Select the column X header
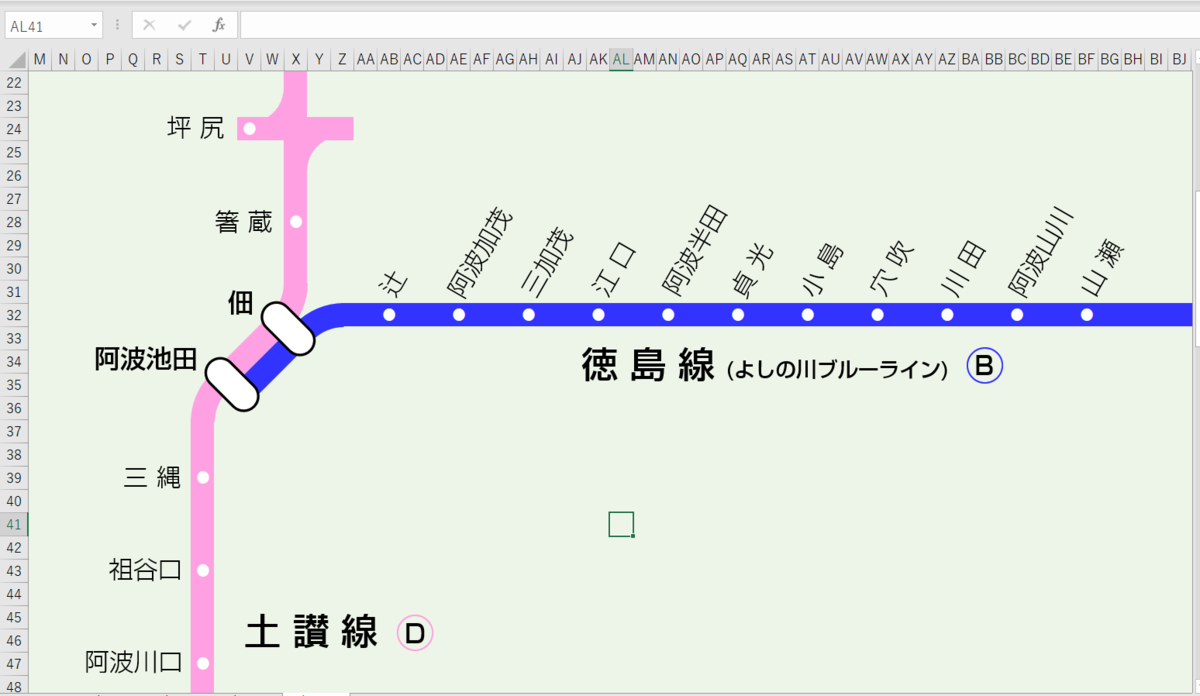Image resolution: width=1200 pixels, height=696 pixels. click(295, 60)
